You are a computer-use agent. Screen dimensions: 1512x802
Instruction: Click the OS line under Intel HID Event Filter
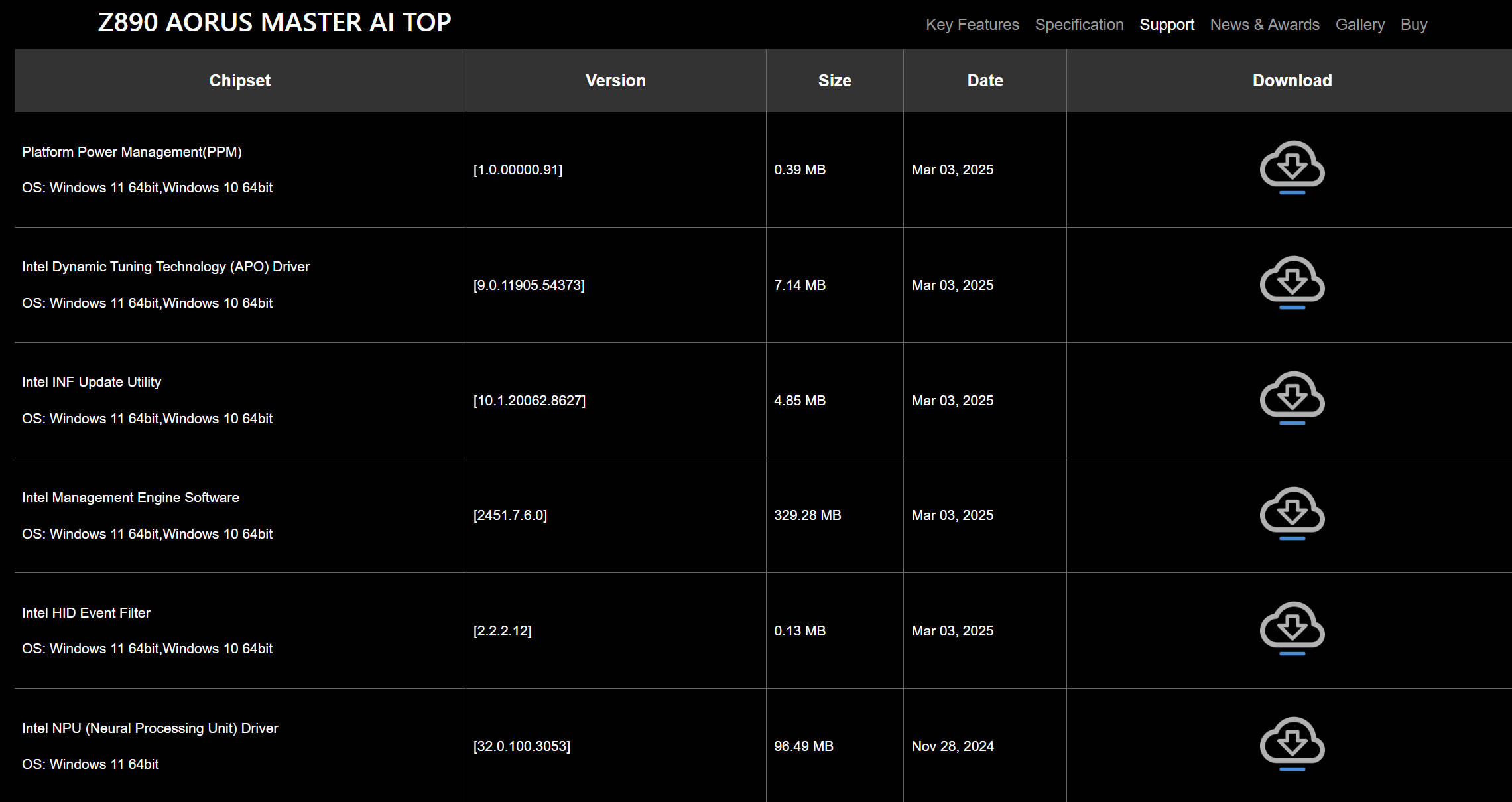pyautogui.click(x=147, y=649)
